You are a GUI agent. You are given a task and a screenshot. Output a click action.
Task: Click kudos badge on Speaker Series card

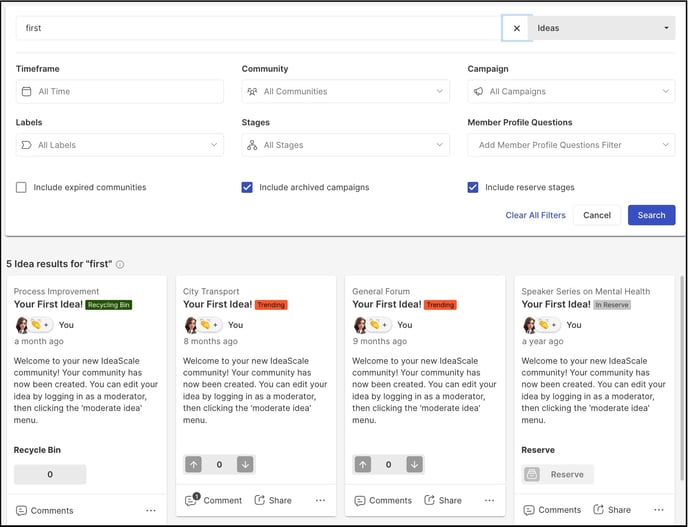click(x=548, y=325)
